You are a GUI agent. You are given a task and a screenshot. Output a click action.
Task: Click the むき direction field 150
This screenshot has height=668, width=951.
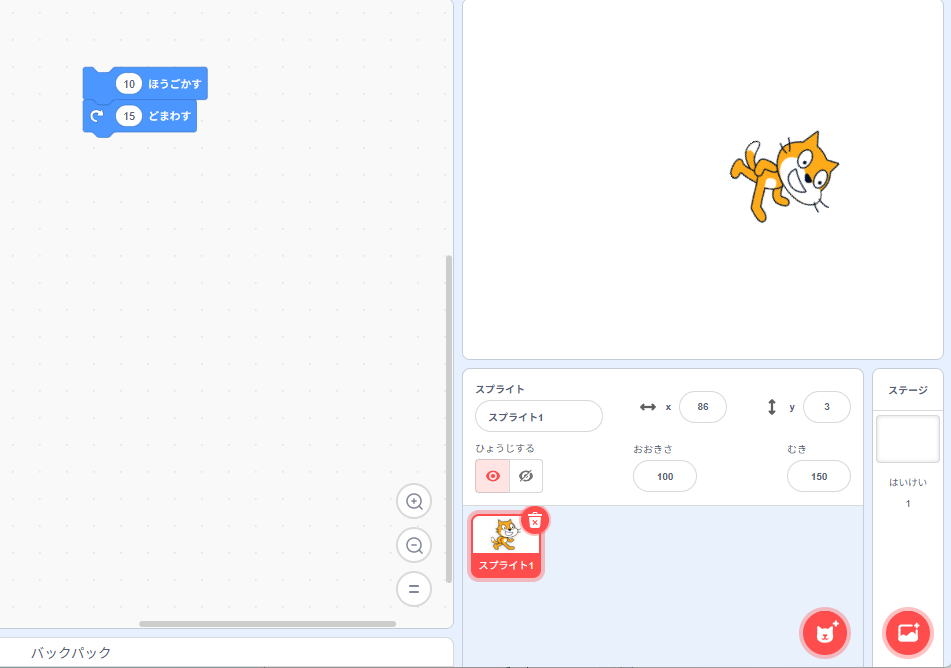[819, 476]
